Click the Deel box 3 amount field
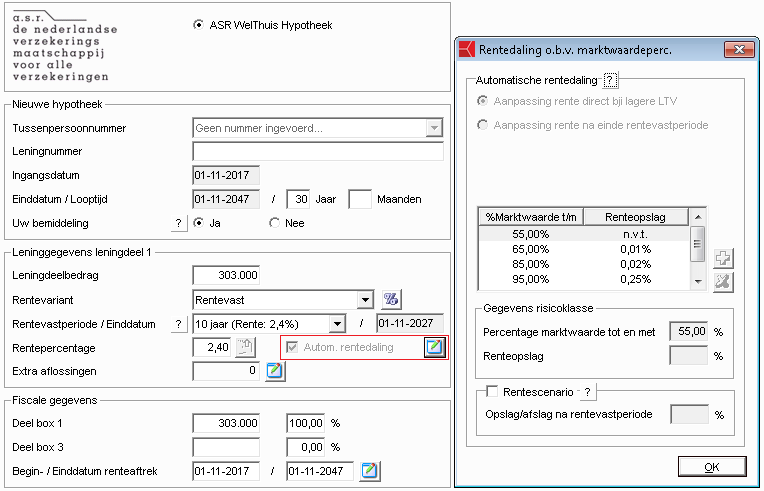The width and height of the screenshot is (764, 491). point(226,447)
